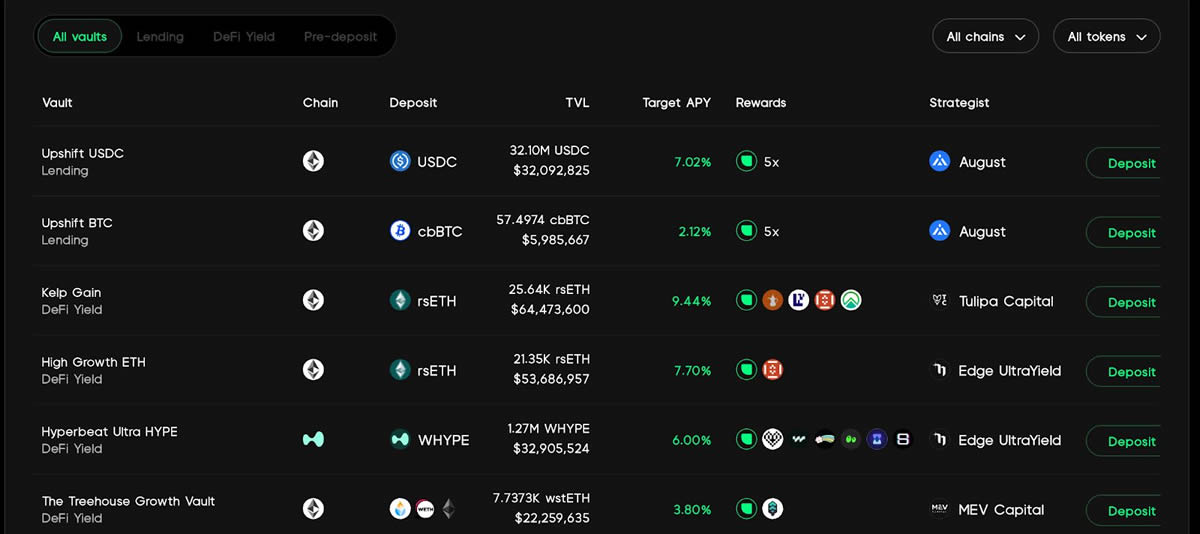Image resolution: width=1200 pixels, height=534 pixels.
Task: Open the All tokens dropdown
Action: [x=1106, y=36]
